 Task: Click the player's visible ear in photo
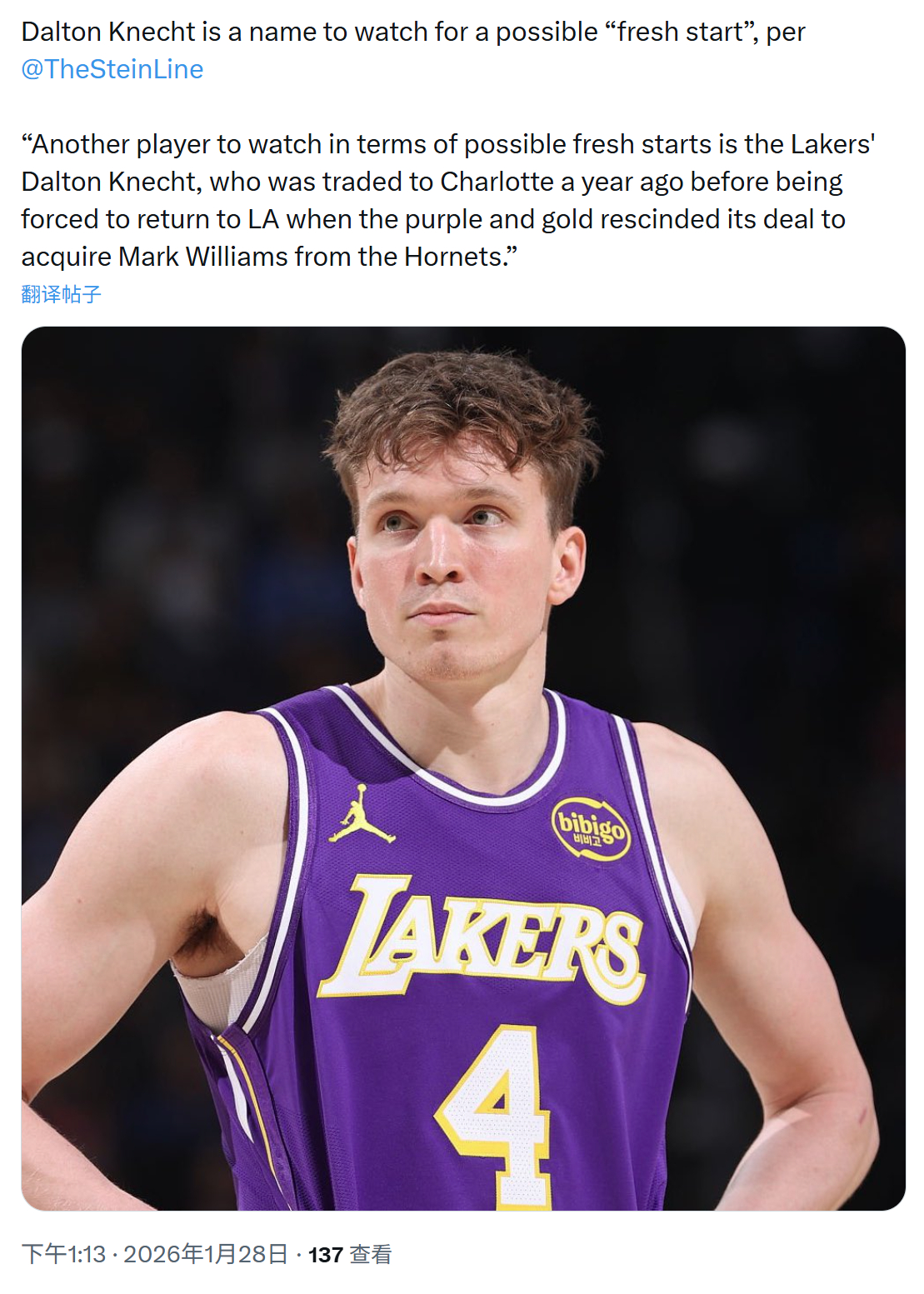(x=569, y=565)
